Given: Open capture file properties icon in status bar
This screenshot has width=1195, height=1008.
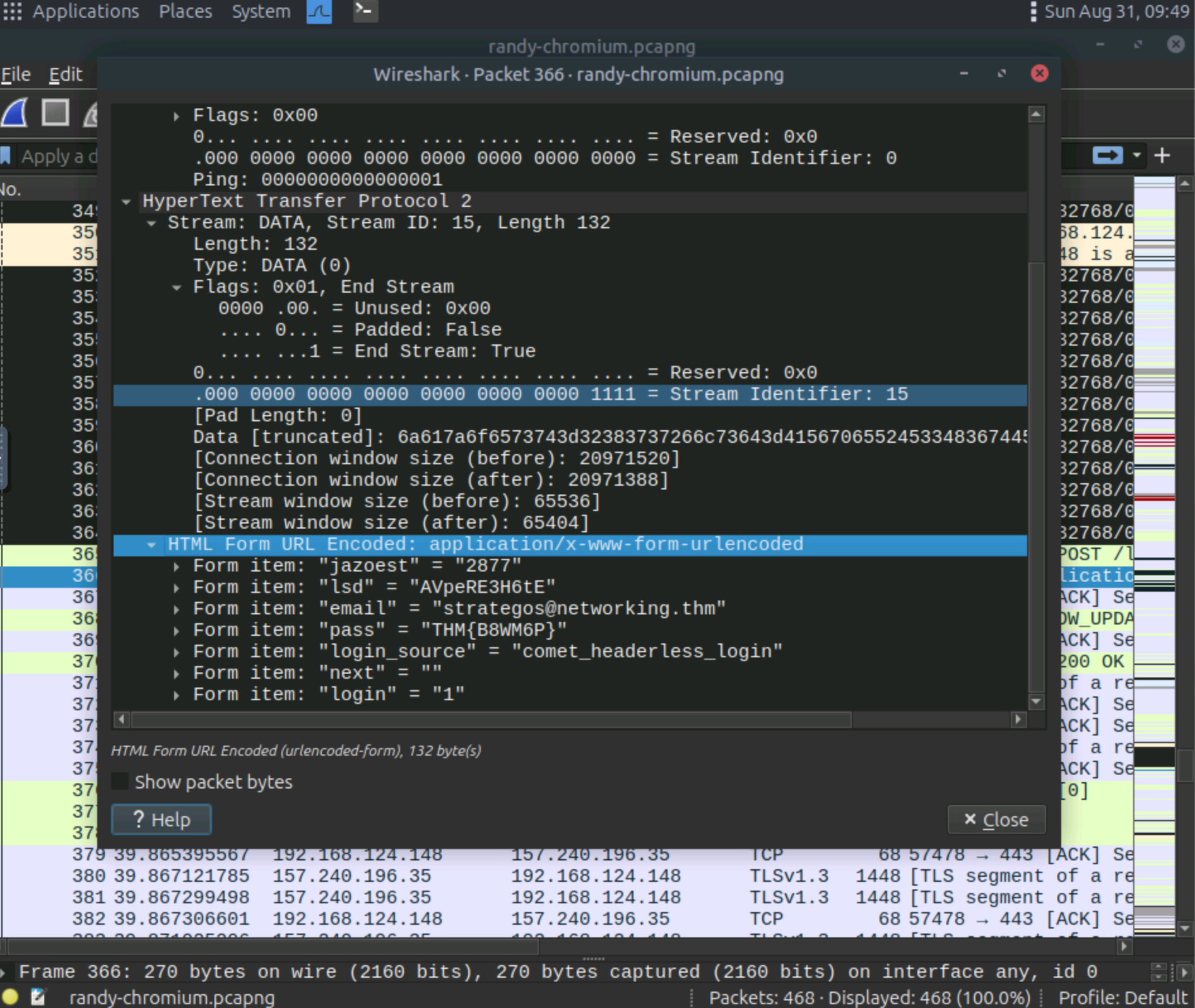Looking at the screenshot, I should click(x=38, y=997).
